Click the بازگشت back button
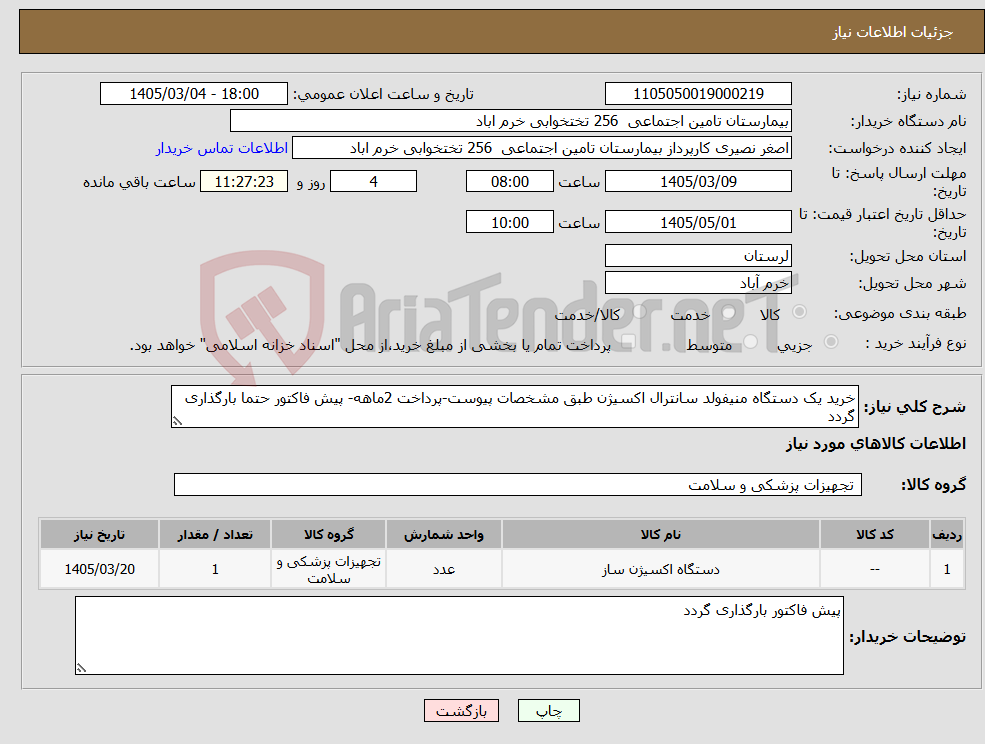This screenshot has height=744, width=985. [x=461, y=711]
